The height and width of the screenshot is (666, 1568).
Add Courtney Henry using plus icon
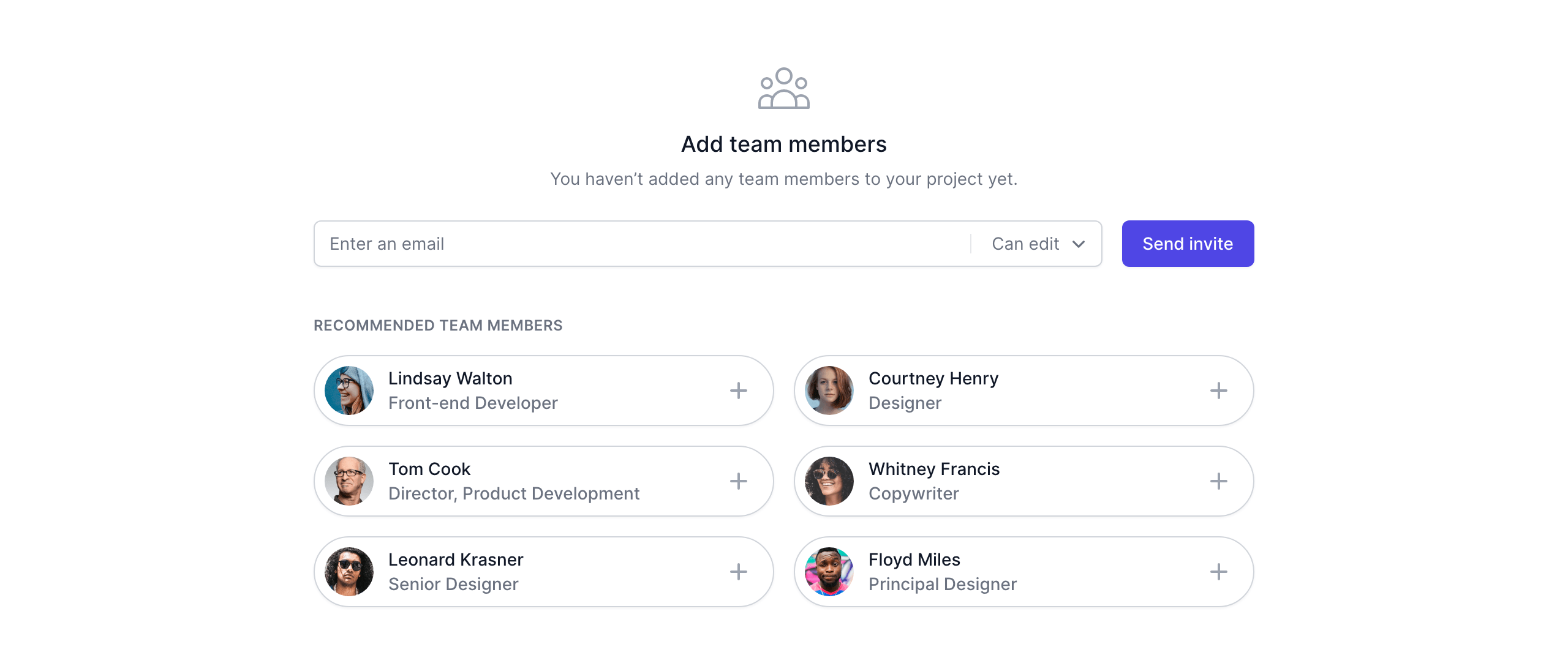point(1218,391)
